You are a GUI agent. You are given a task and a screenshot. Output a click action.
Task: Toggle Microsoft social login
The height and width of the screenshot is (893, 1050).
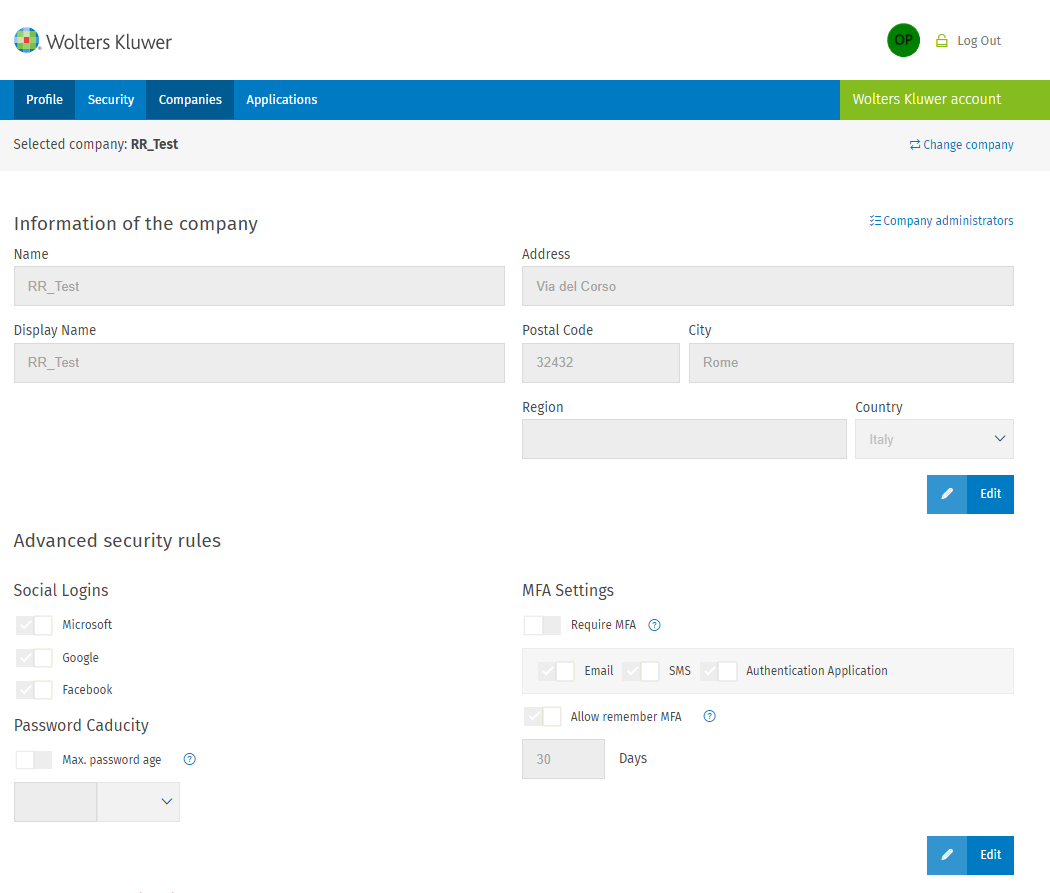34,625
